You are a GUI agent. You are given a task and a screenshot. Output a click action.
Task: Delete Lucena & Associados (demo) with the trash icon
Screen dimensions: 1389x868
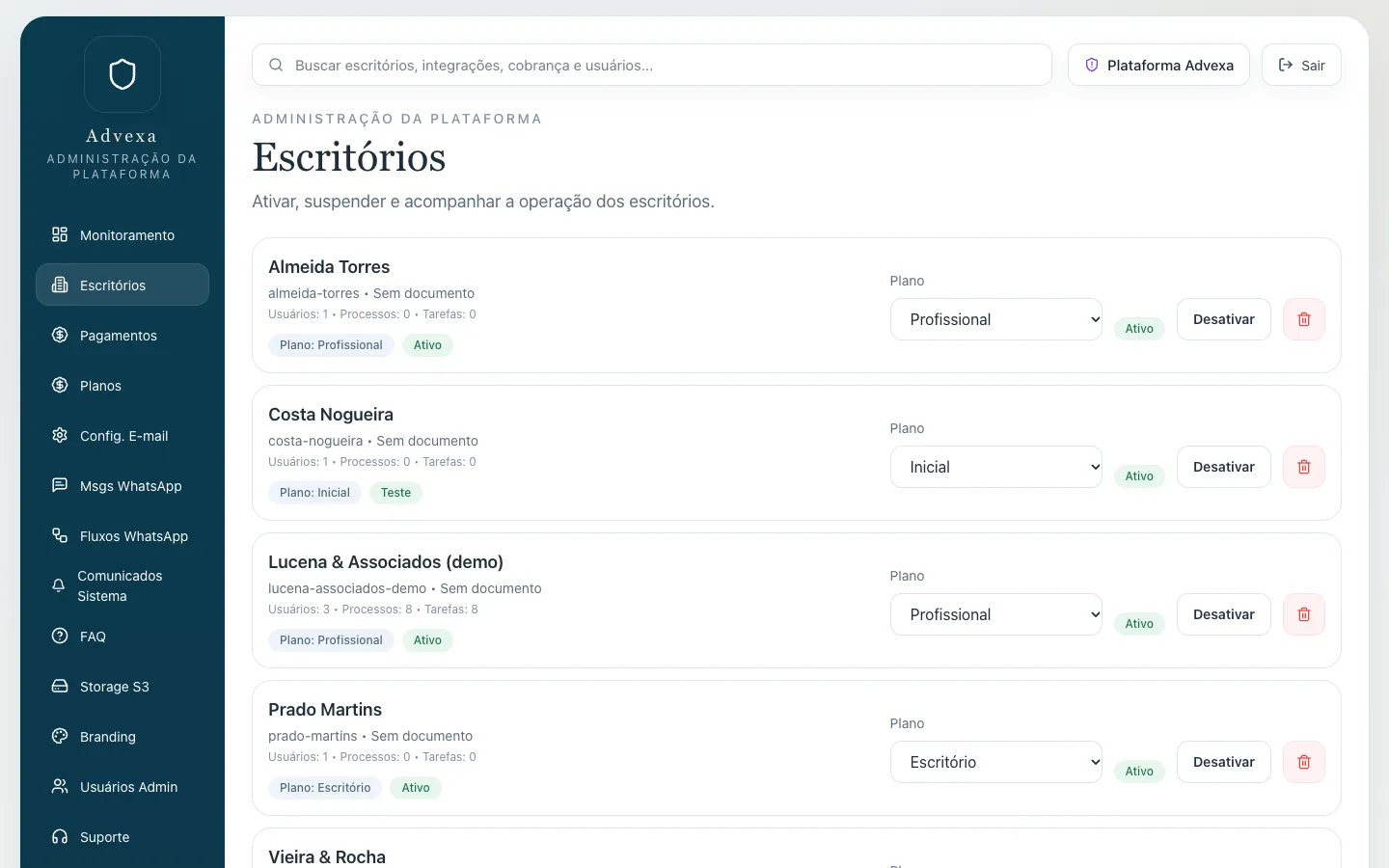[x=1304, y=614]
